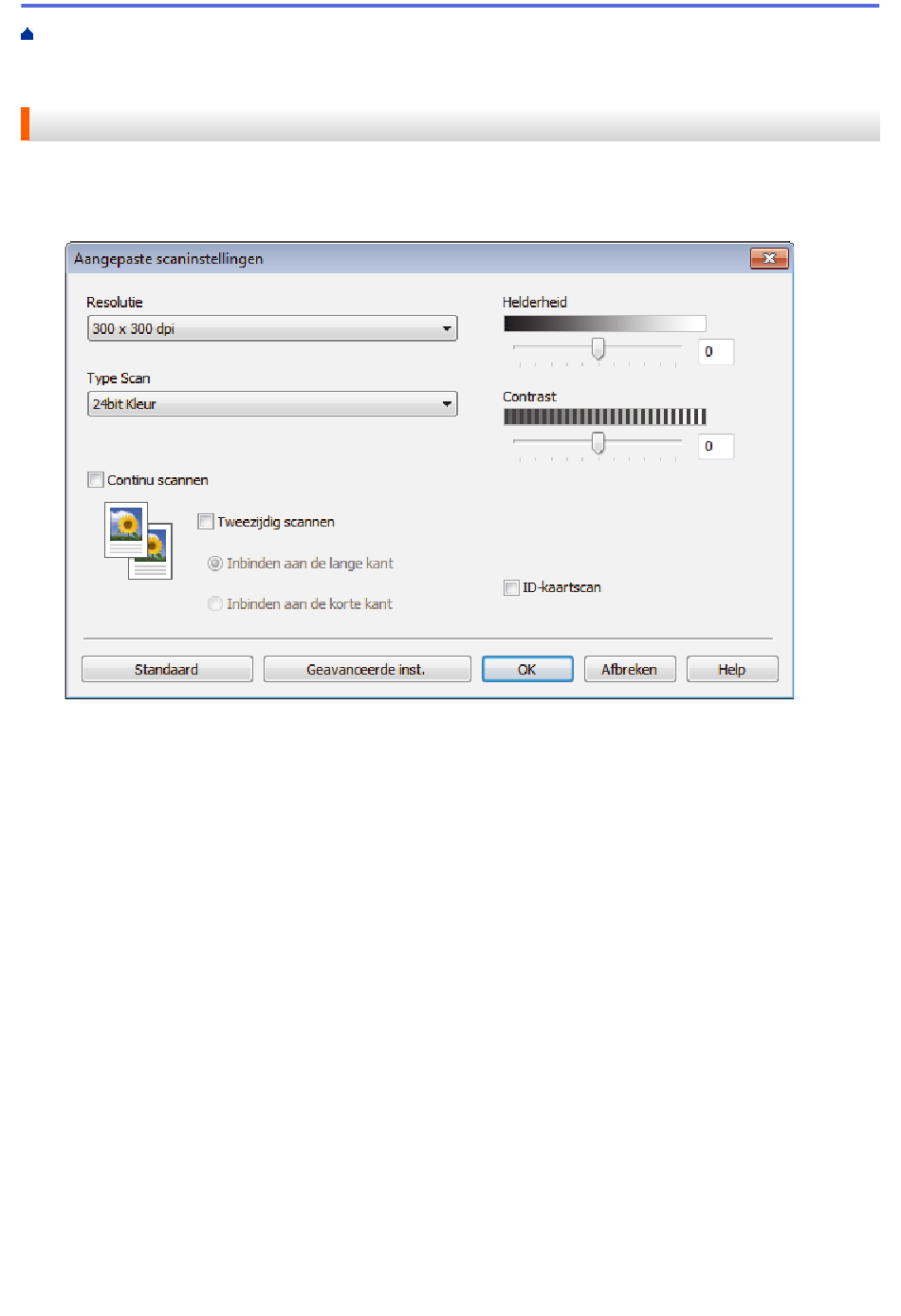Click the two-sided document preview image
Screen dimensions: 901x1316
(x=138, y=541)
